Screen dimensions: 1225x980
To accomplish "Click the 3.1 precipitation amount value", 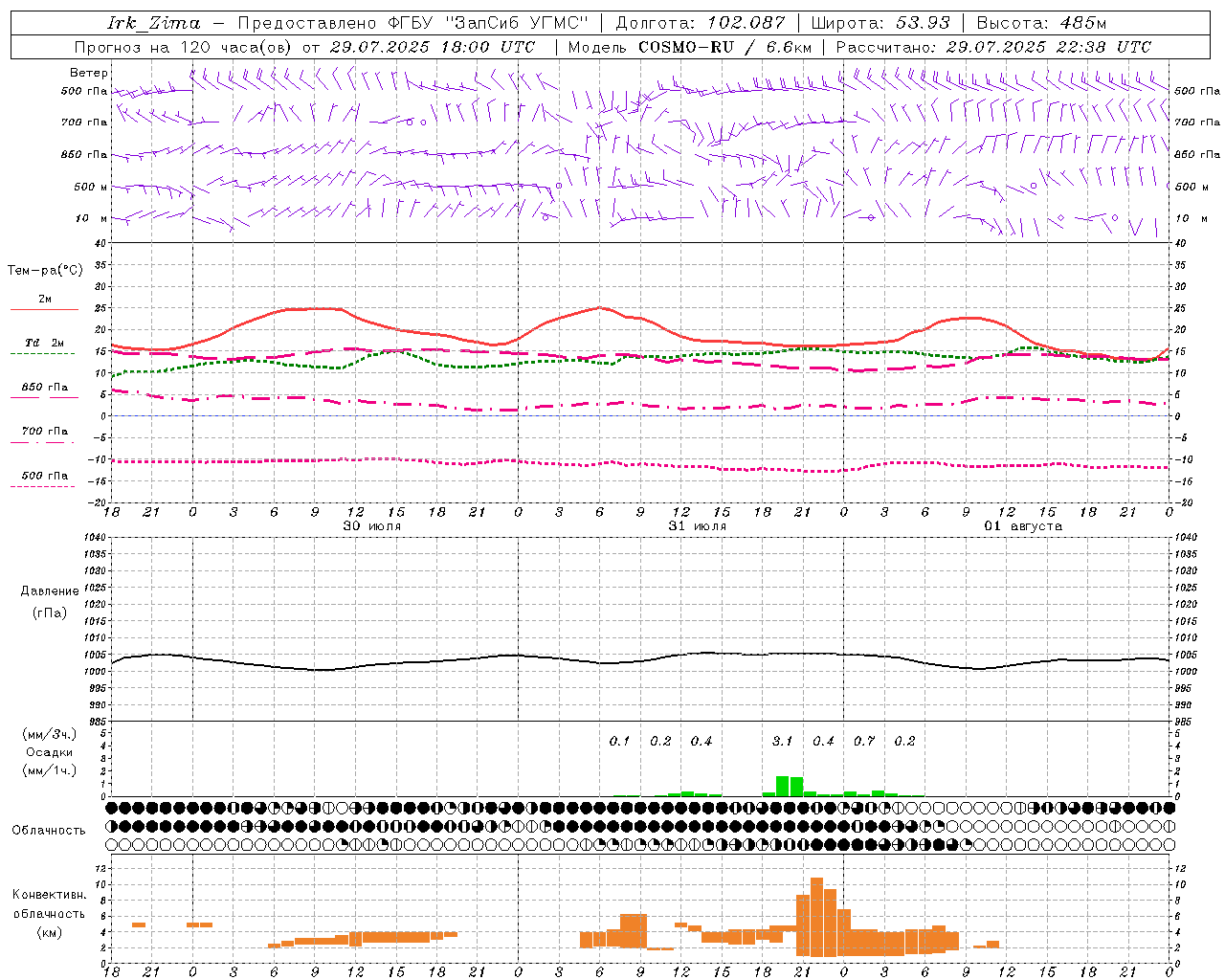I will point(783,742).
